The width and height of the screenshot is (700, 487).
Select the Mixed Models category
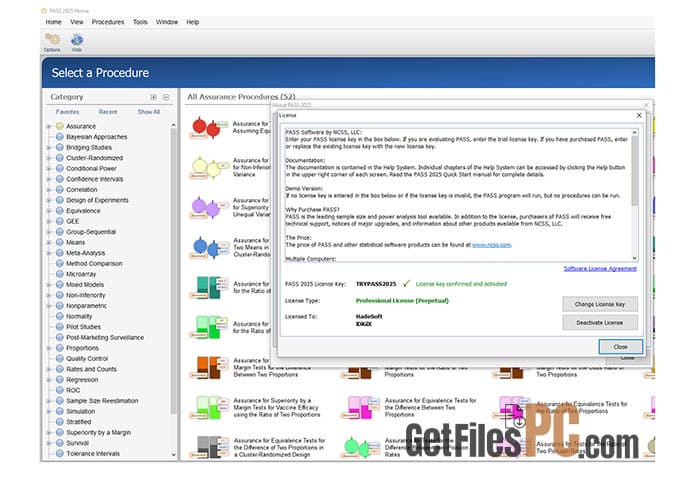pos(85,284)
